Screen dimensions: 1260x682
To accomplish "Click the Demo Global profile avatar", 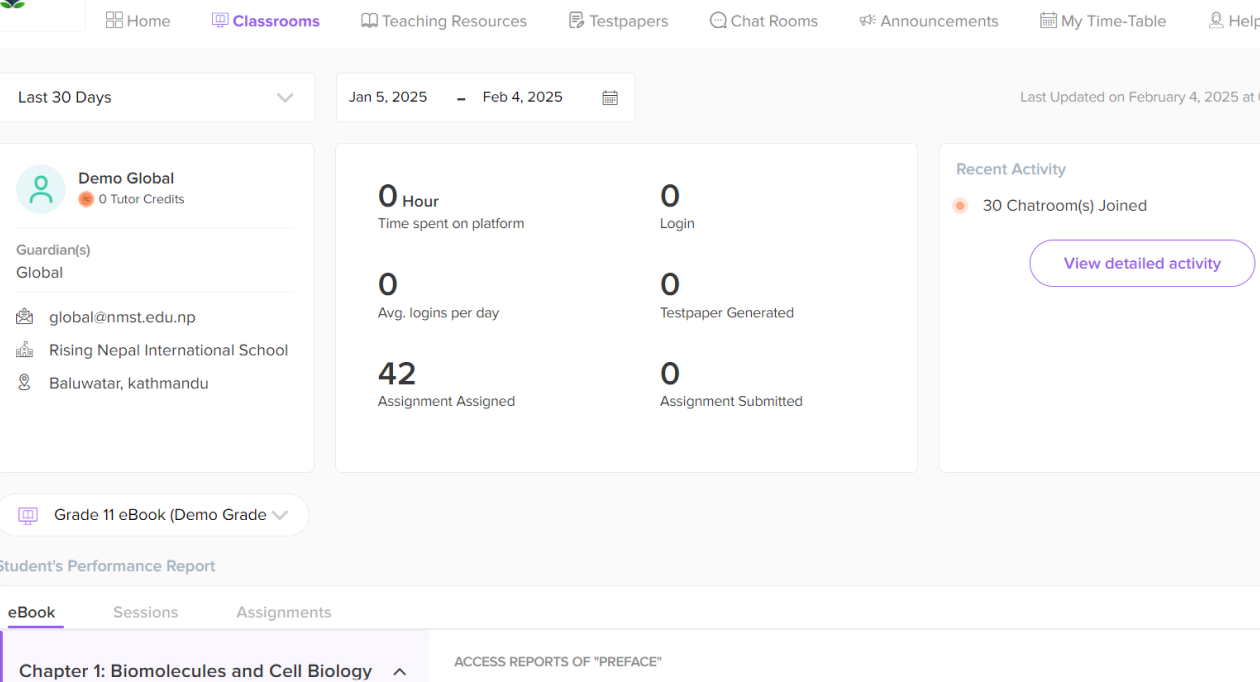I will (41, 189).
